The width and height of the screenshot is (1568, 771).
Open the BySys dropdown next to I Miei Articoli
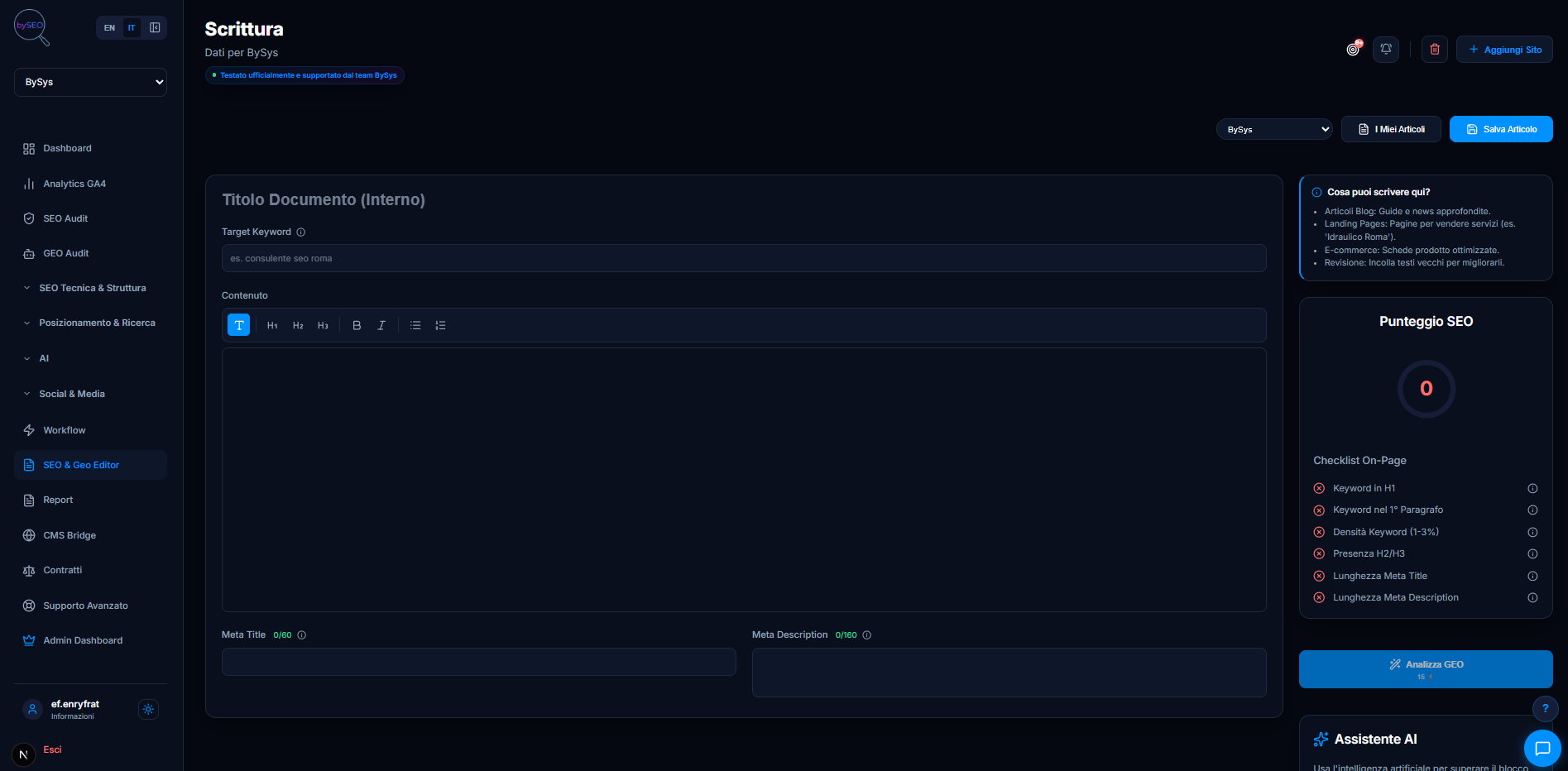coord(1274,130)
